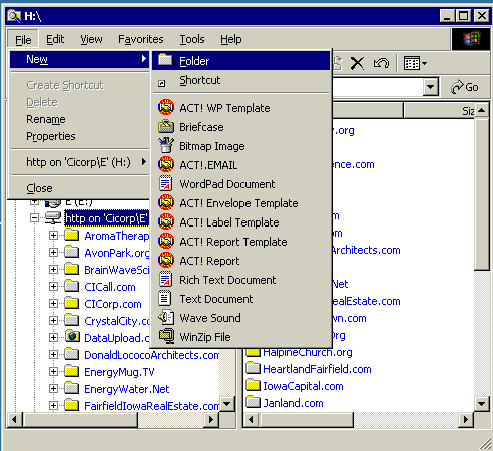Screen dimensions: 493x451
Task: Select DataUpload folder in tree
Action: [116, 338]
